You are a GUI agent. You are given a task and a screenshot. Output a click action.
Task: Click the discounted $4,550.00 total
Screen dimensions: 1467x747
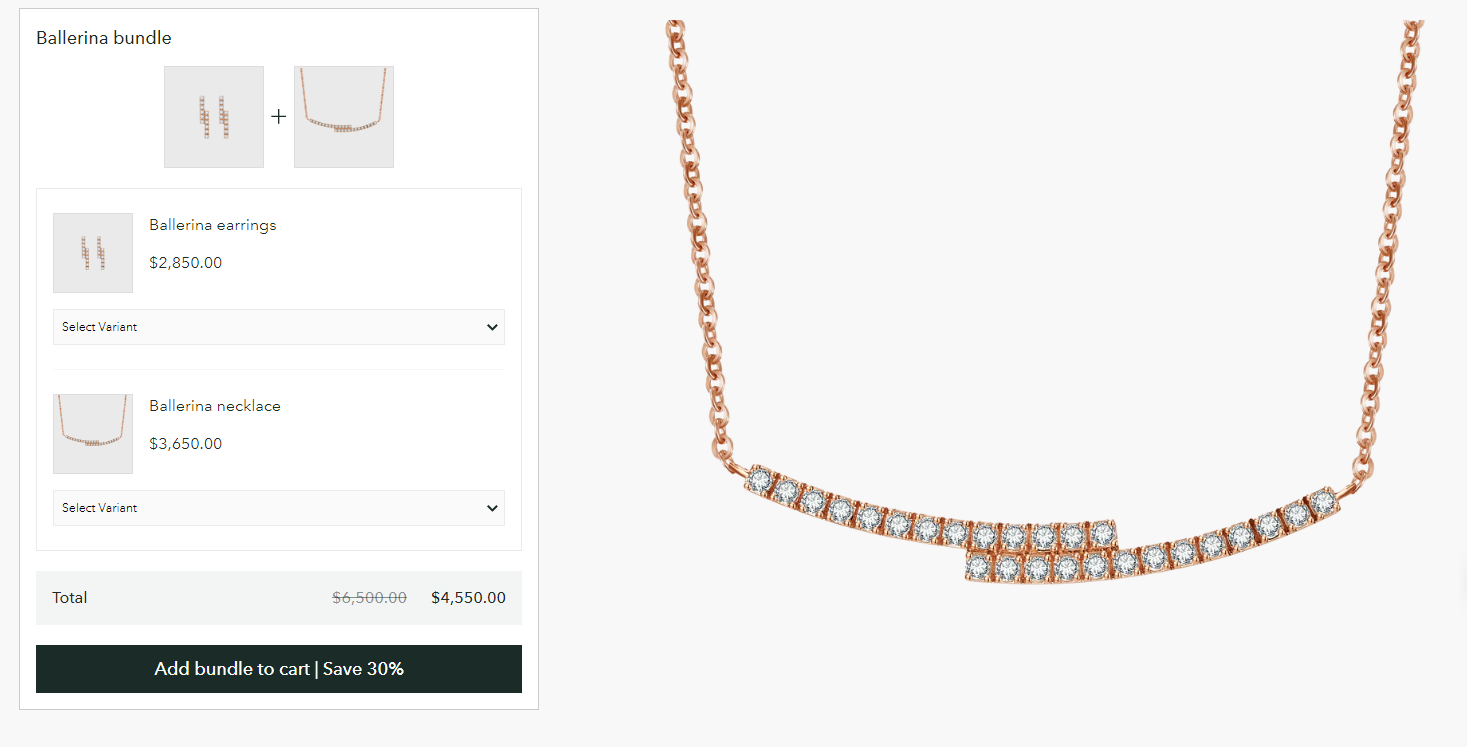(x=468, y=598)
